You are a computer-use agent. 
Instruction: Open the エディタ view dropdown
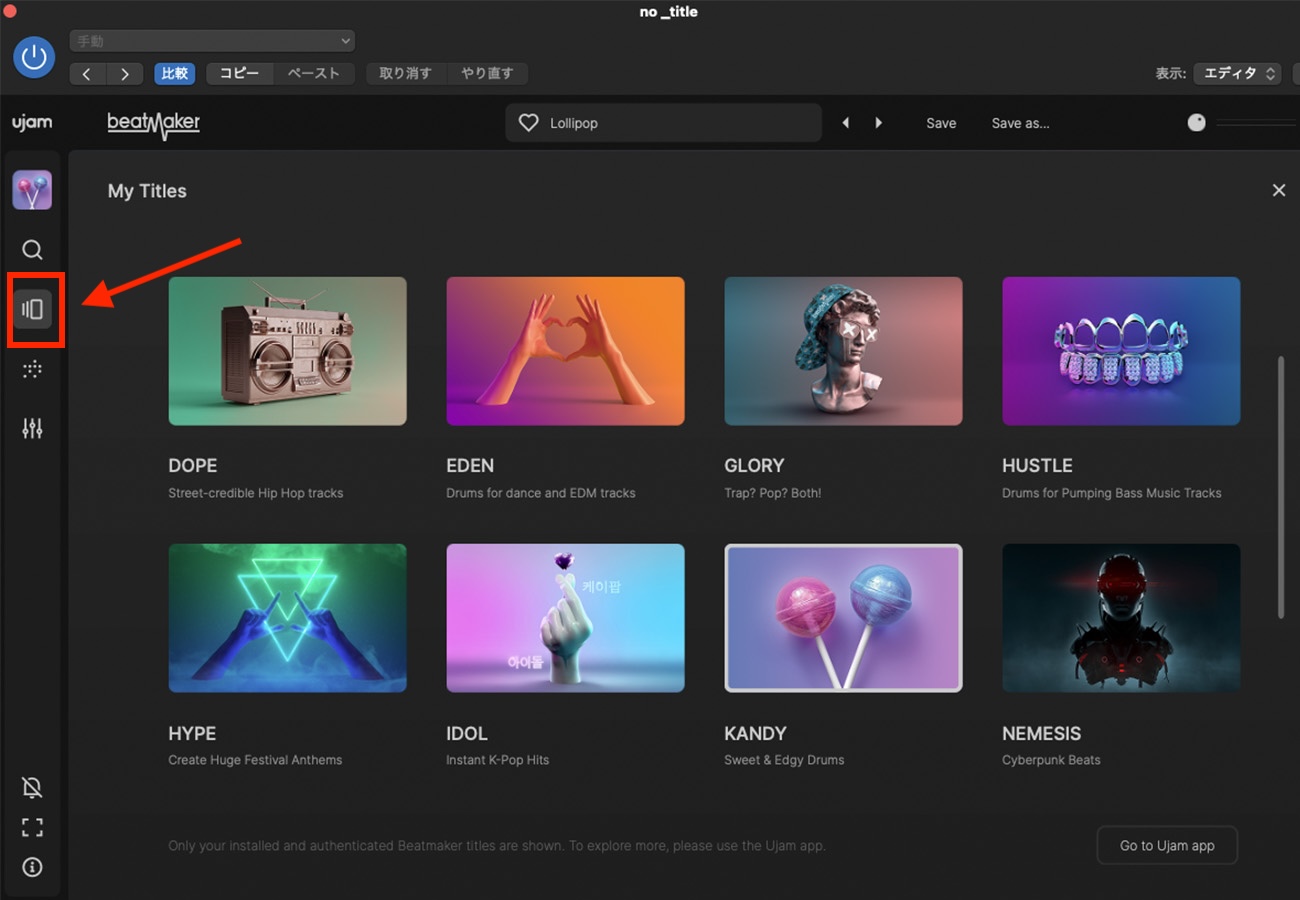1238,73
